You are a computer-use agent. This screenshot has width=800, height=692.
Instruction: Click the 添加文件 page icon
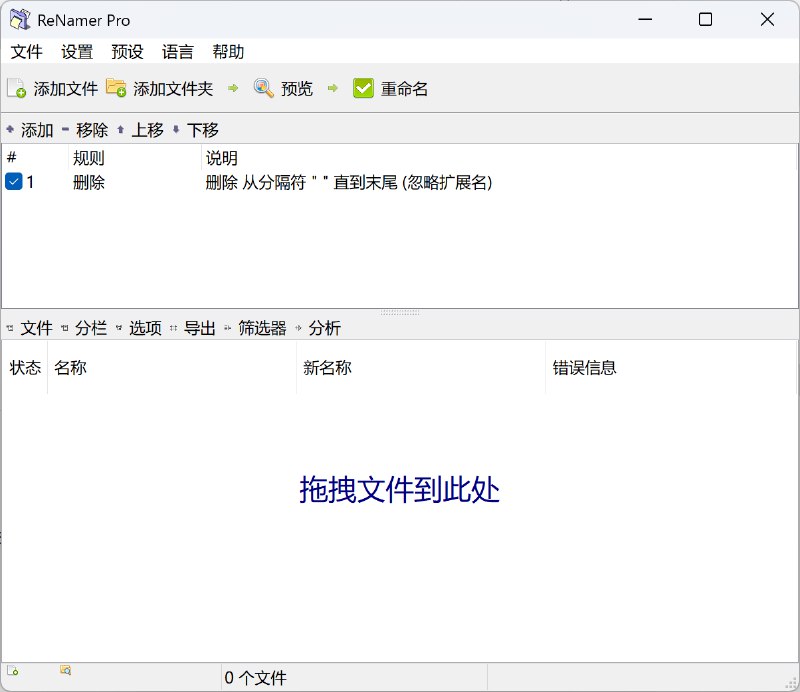click(x=16, y=88)
